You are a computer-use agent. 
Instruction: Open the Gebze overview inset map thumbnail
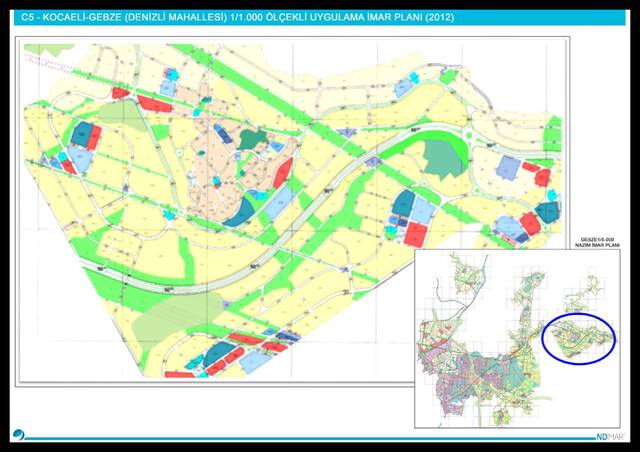pyautogui.click(x=517, y=338)
